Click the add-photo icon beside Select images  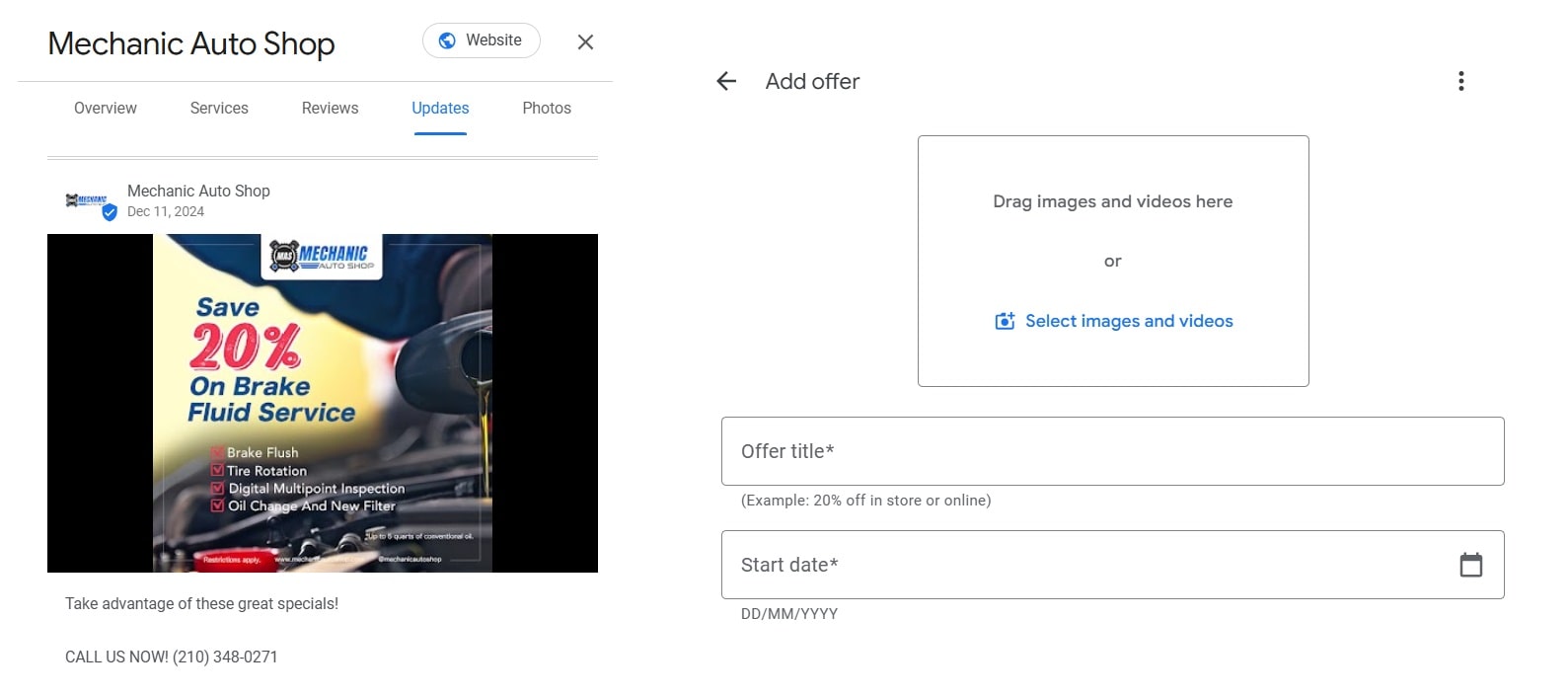1005,321
